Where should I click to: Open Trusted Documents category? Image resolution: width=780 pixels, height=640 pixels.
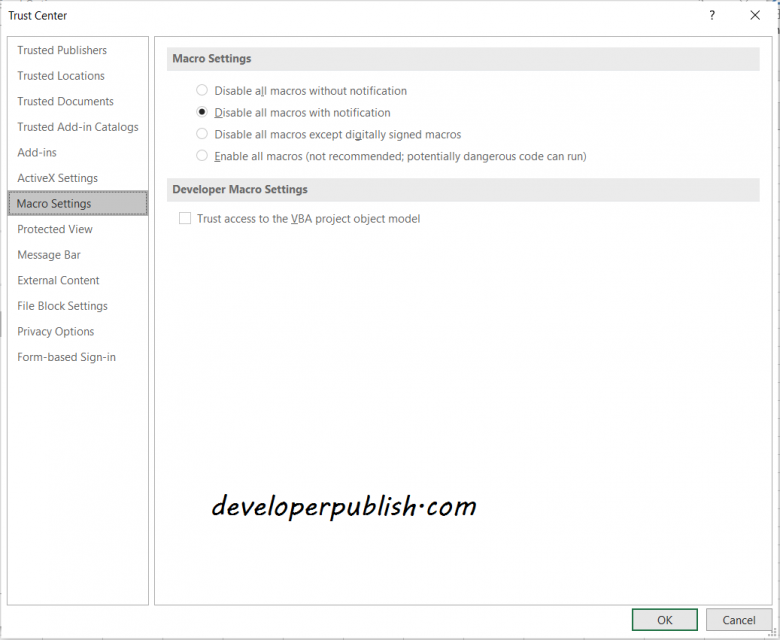click(x=65, y=101)
